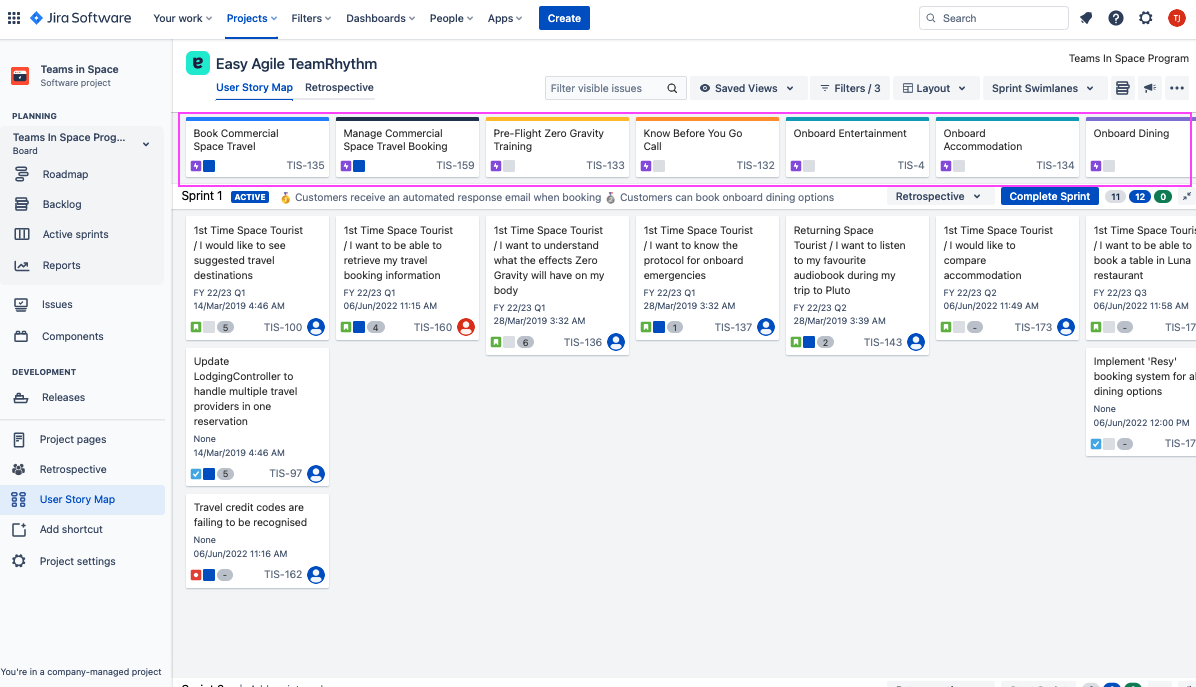Click the Complete Sprint button
1196x687 pixels.
click(x=1049, y=197)
